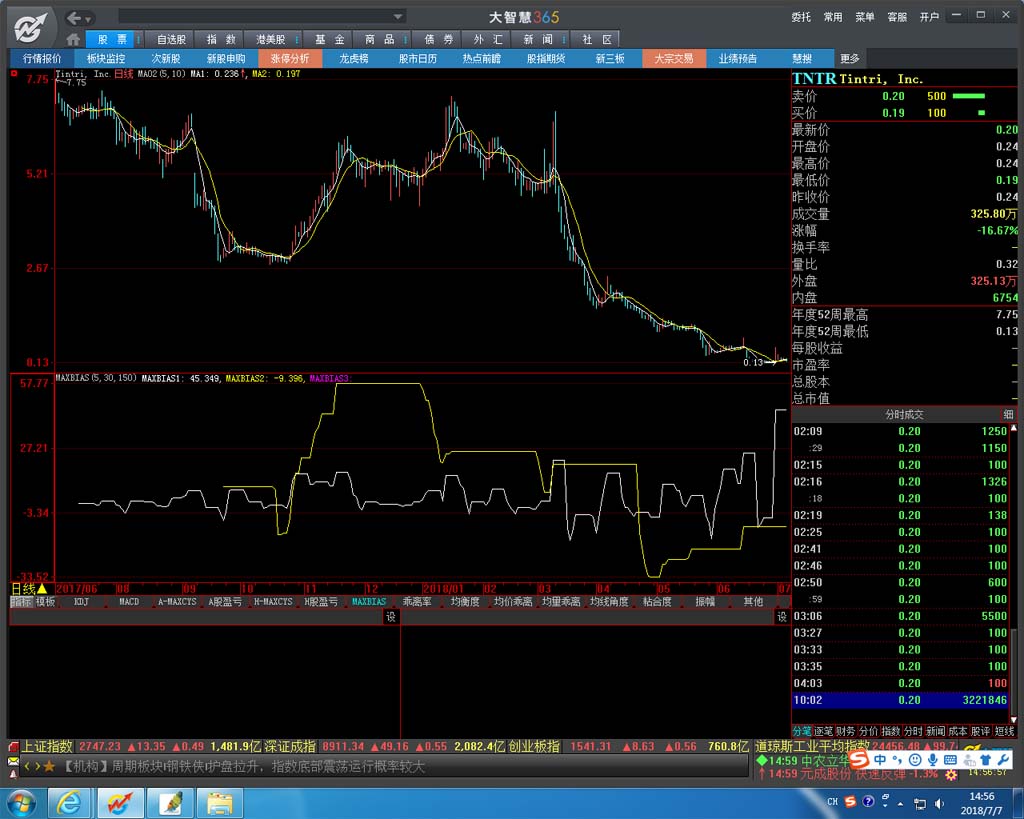This screenshot has width=1024, height=819.
Task: Open the 菜单 main menu
Action: click(x=865, y=17)
